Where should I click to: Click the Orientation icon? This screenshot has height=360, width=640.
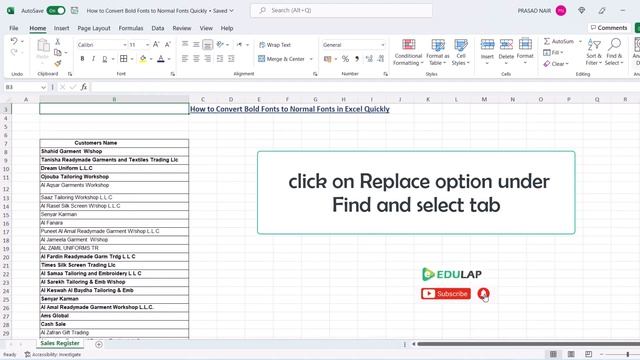221,44
